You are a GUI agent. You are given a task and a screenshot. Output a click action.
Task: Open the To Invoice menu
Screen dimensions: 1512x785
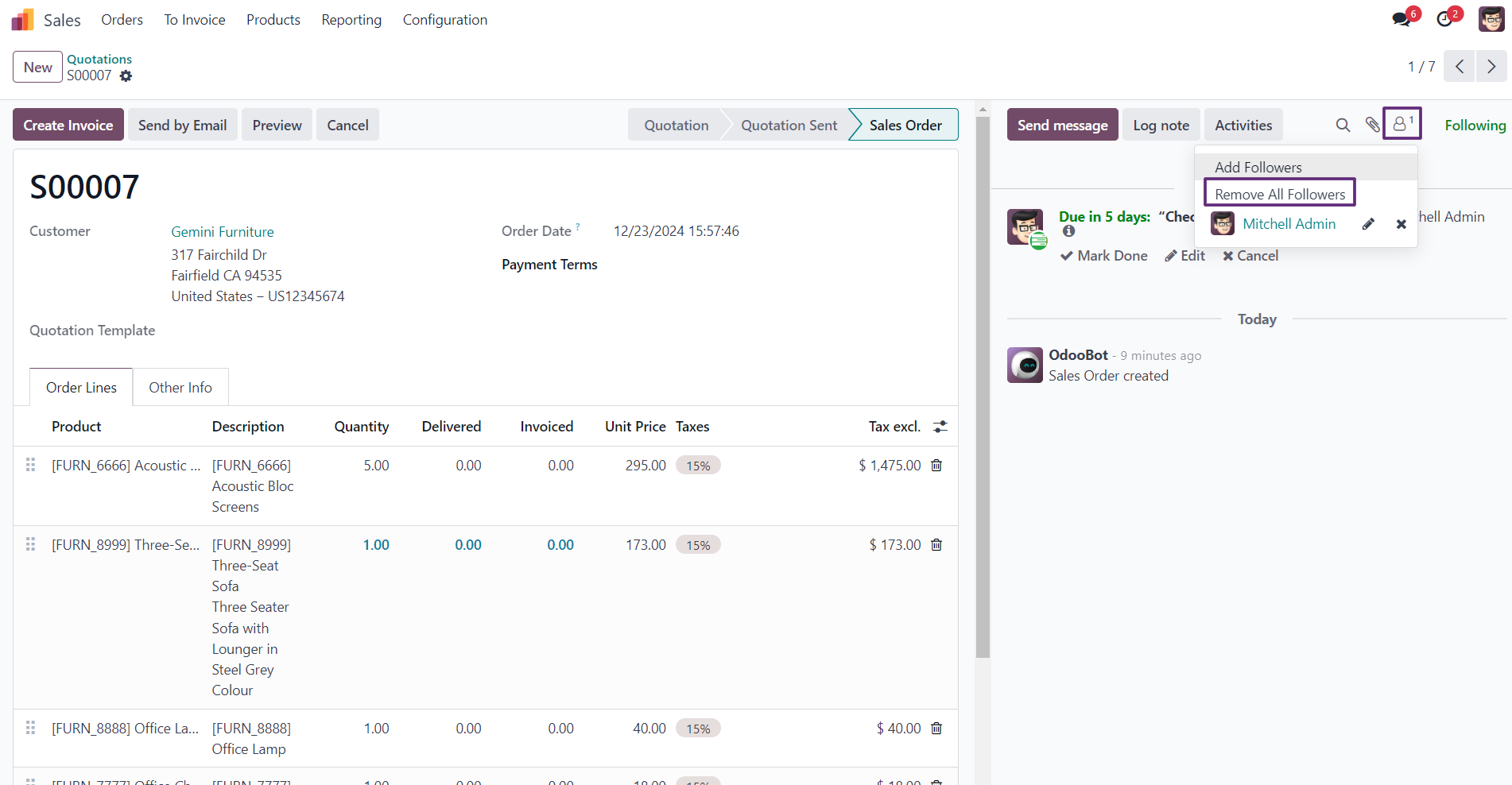click(195, 20)
